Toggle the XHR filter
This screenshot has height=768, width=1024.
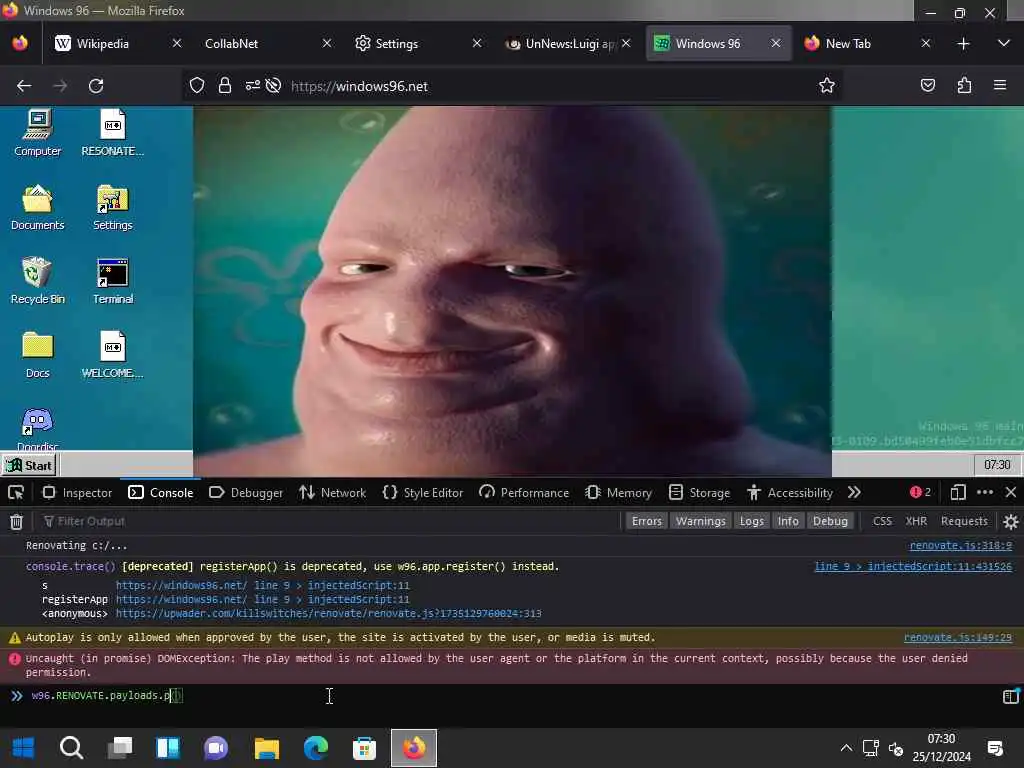tap(916, 521)
